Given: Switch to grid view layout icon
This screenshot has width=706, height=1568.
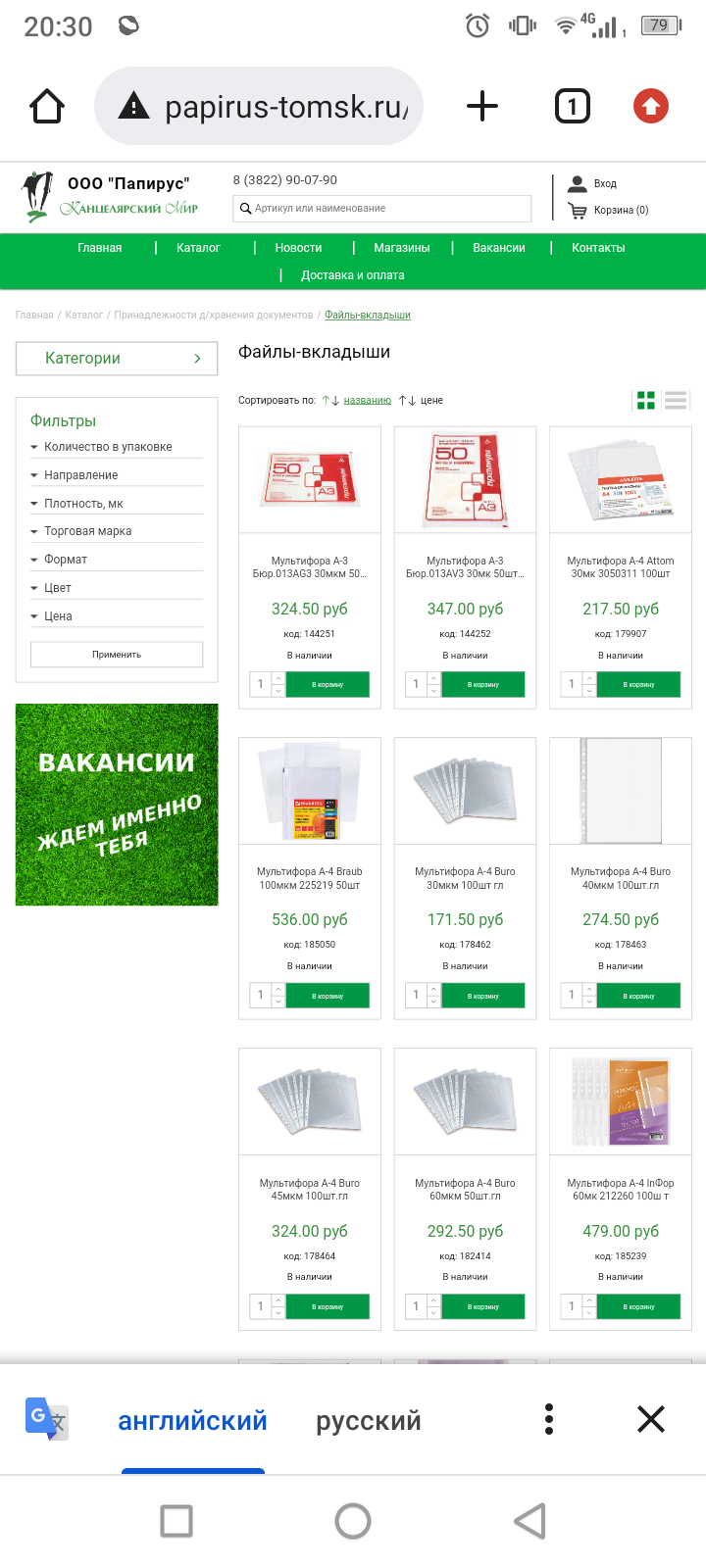Looking at the screenshot, I should click(x=646, y=400).
